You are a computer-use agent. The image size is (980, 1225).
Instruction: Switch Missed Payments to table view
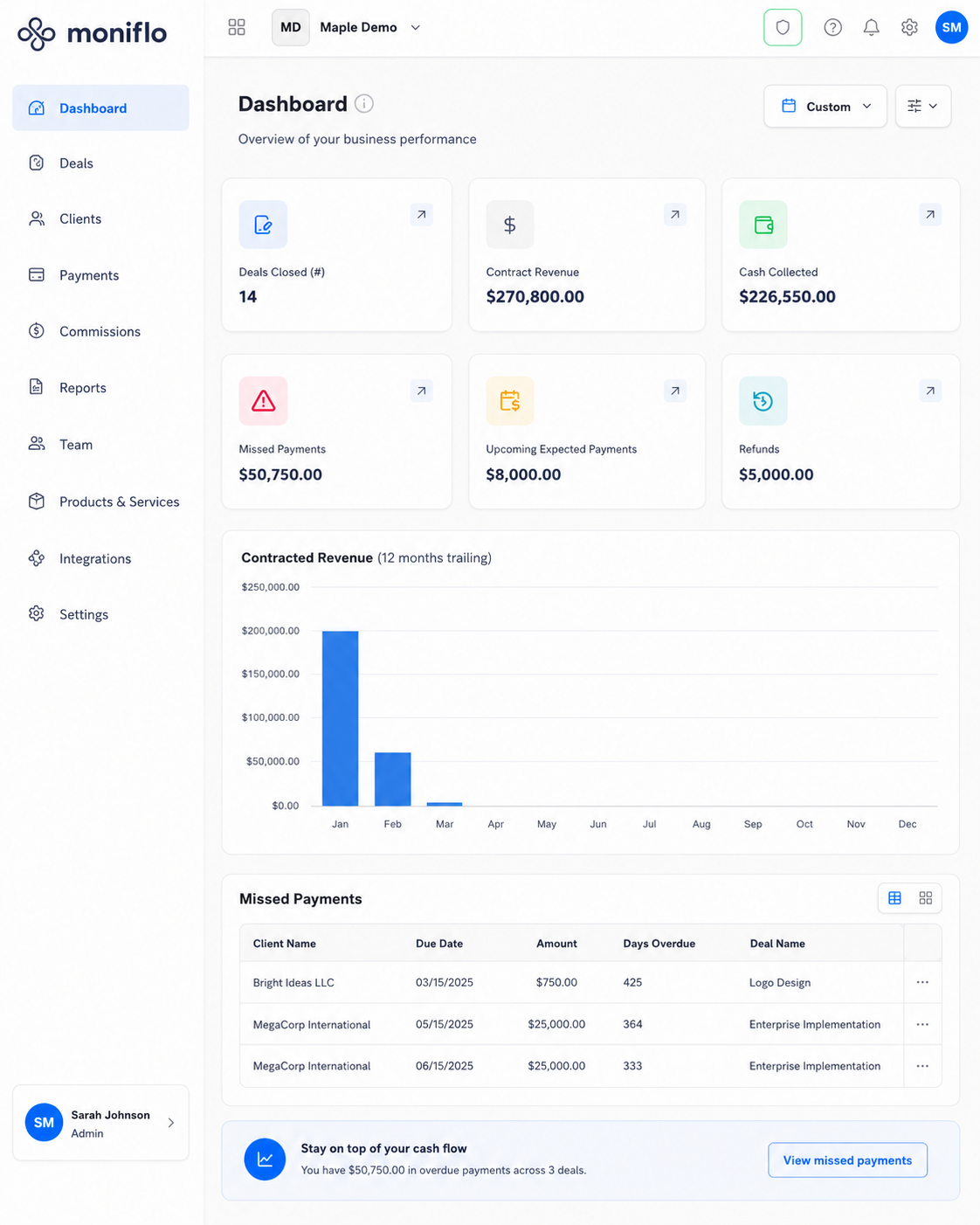coord(894,898)
